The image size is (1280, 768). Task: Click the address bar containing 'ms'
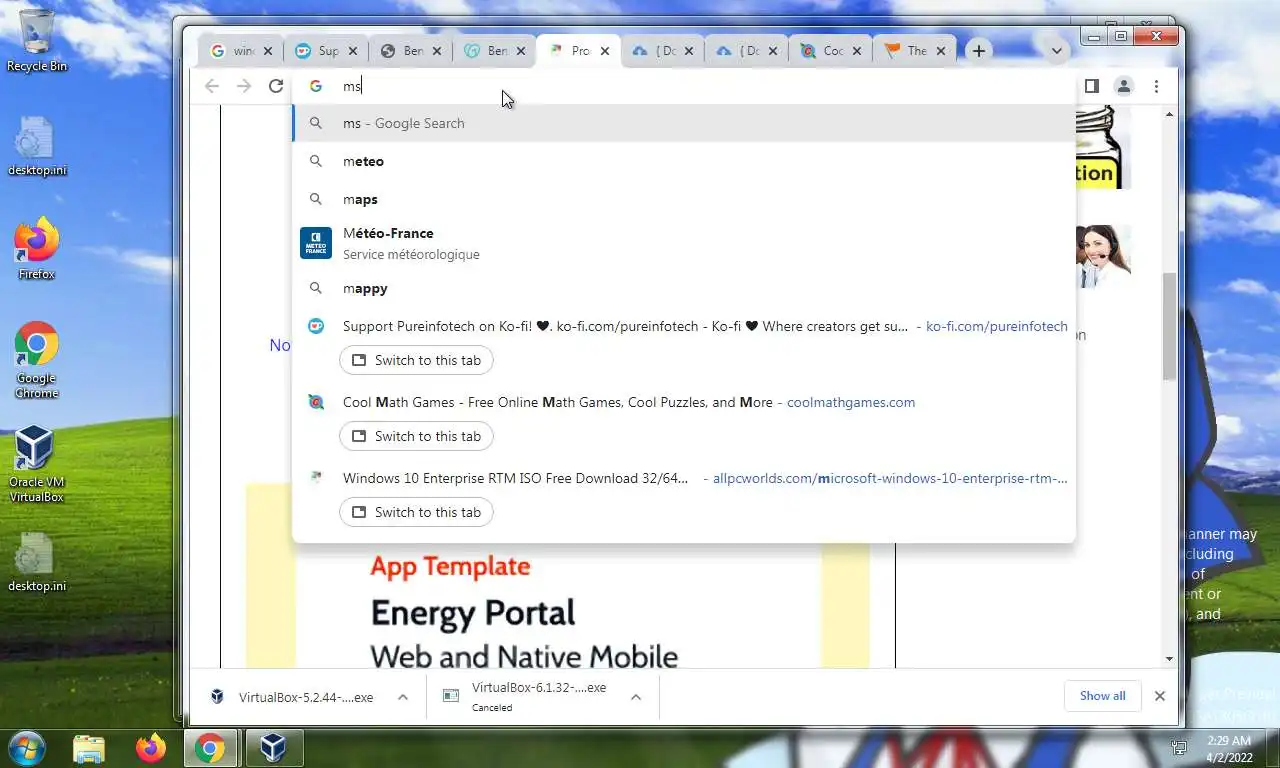[x=684, y=86]
